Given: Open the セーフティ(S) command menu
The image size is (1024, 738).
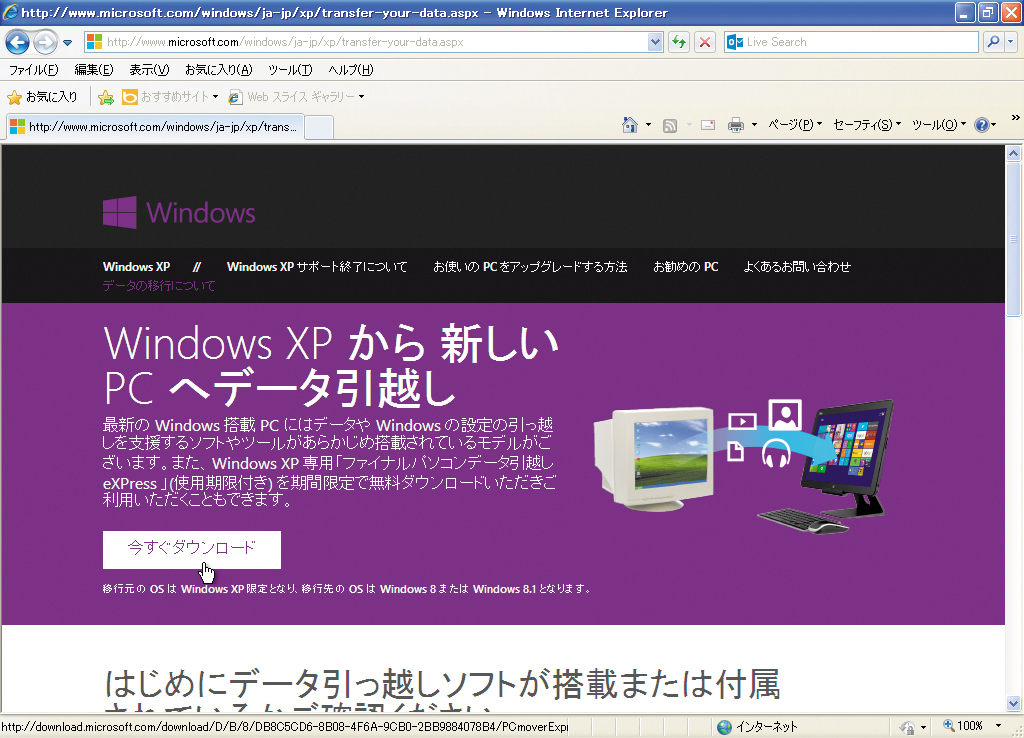Looking at the screenshot, I should [x=867, y=125].
